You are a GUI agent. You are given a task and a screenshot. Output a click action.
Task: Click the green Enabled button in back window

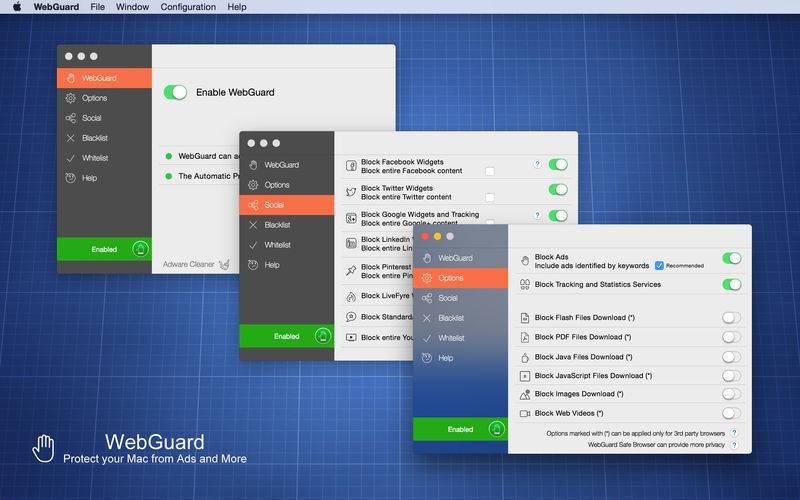coord(104,249)
